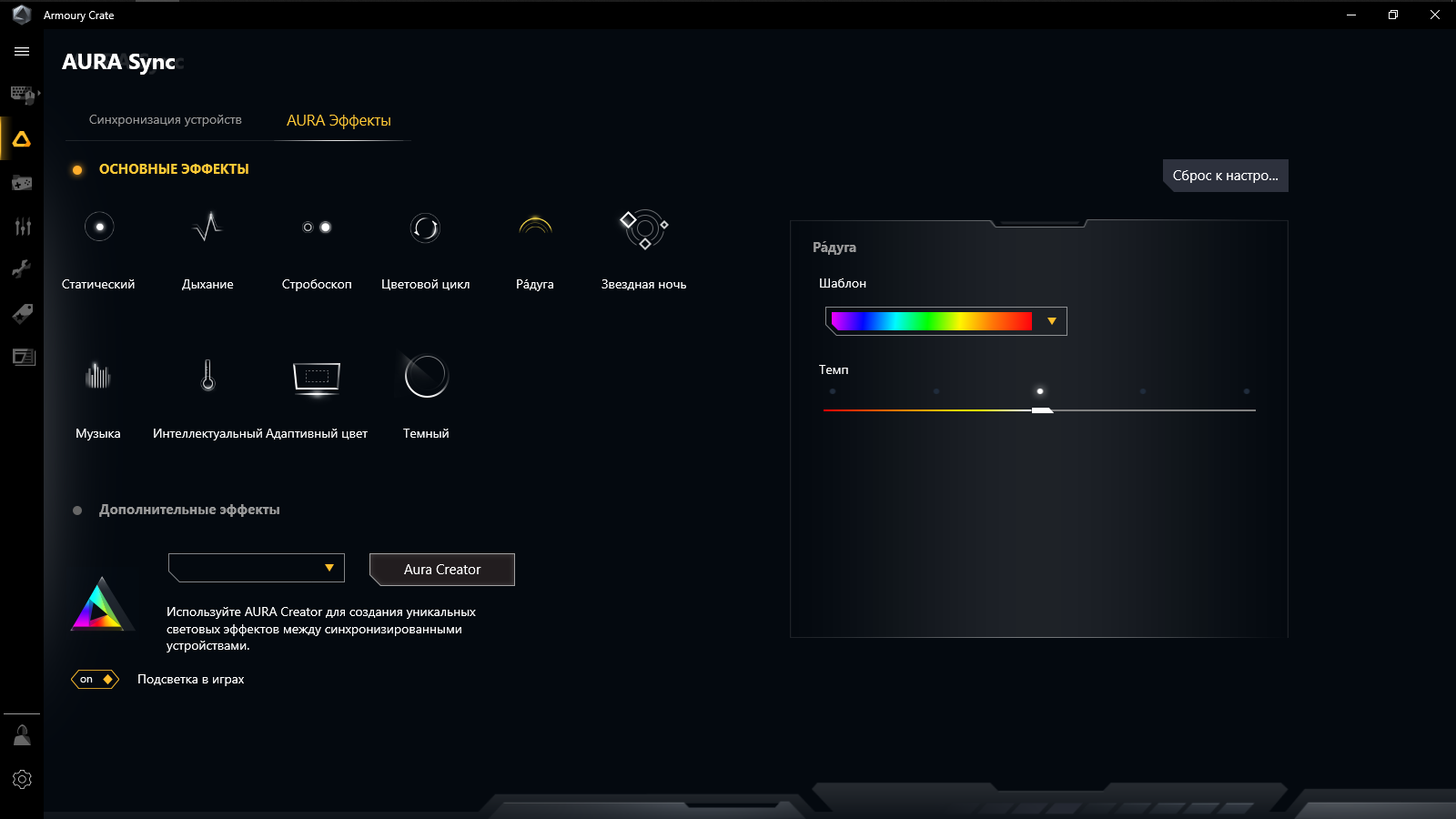Select the Музыка music effect icon
This screenshot has height=819, width=1456.
[x=98, y=375]
